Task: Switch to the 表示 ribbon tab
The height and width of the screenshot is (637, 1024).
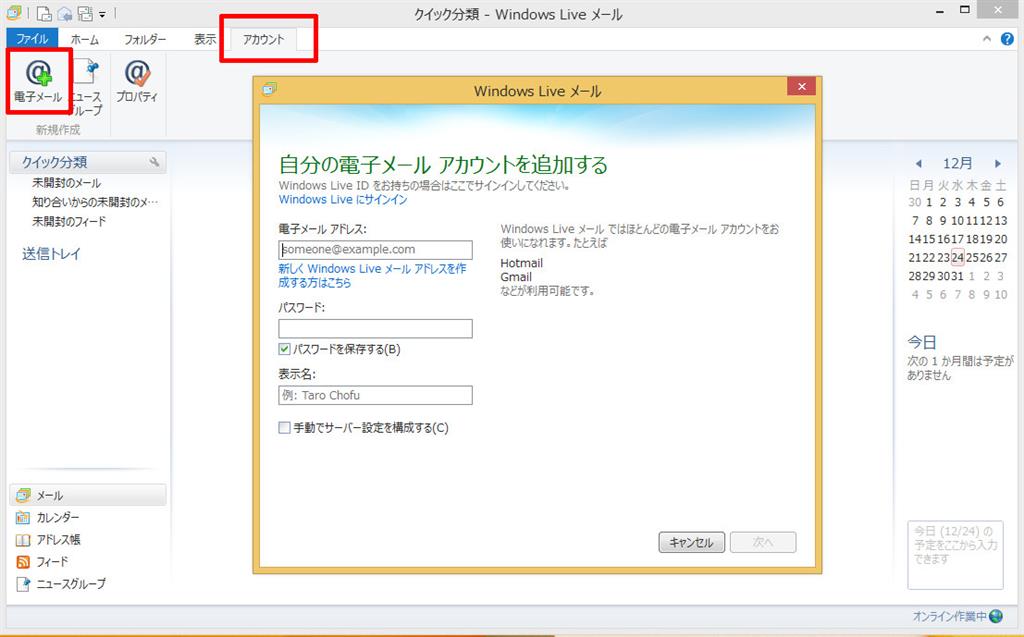Action: tap(204, 39)
